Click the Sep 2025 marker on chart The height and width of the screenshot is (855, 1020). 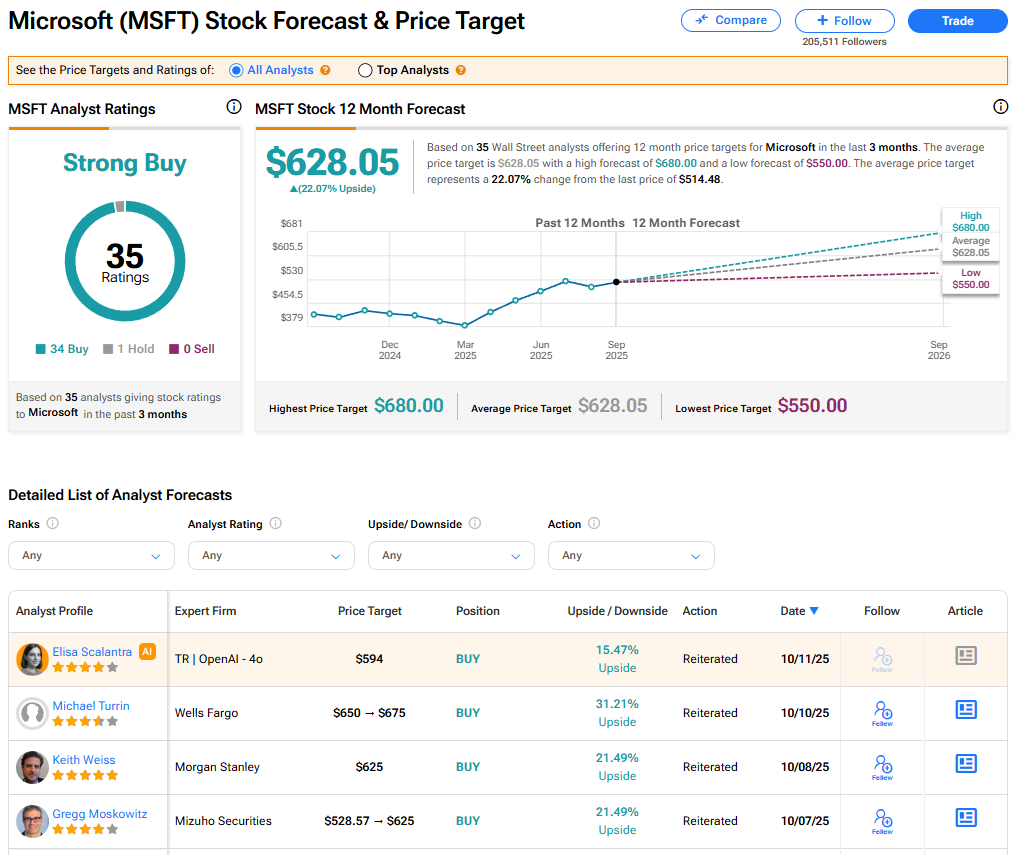coord(616,282)
